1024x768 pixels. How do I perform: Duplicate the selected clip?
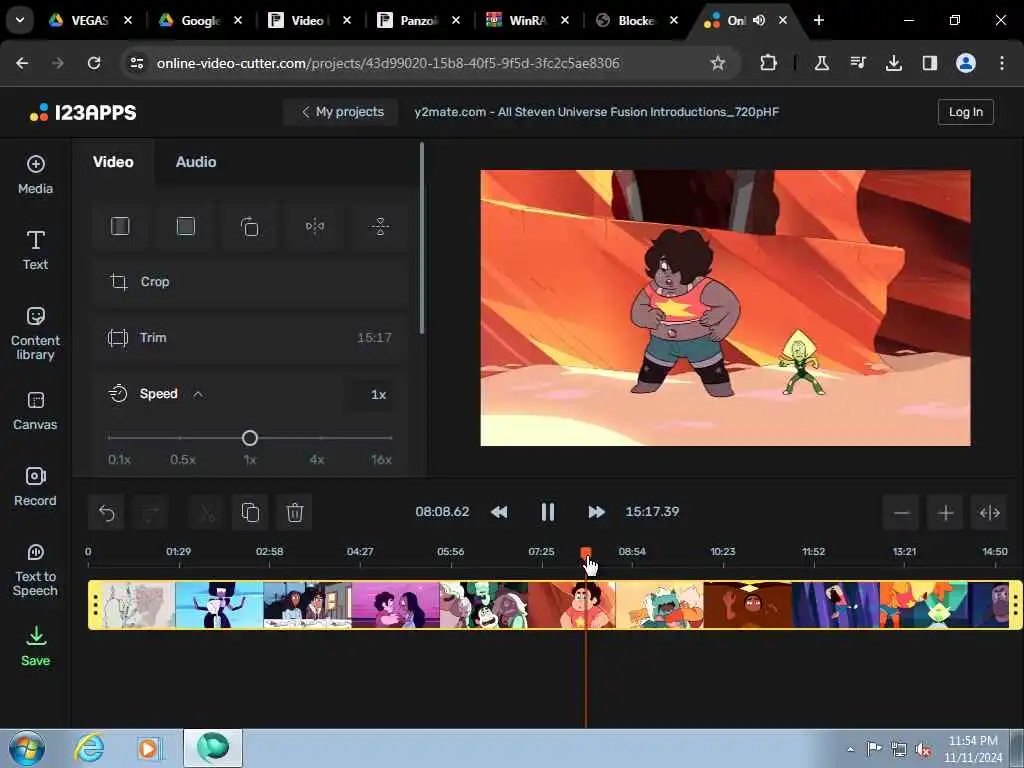pyautogui.click(x=250, y=513)
